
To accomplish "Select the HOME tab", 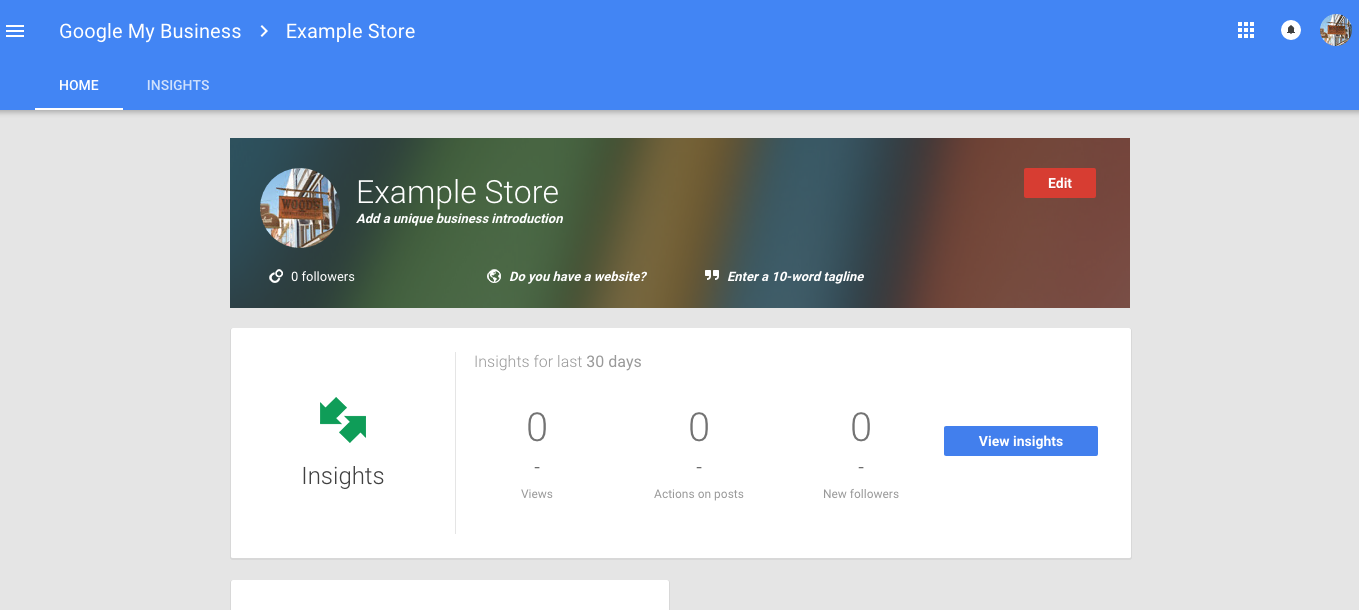I will 79,85.
